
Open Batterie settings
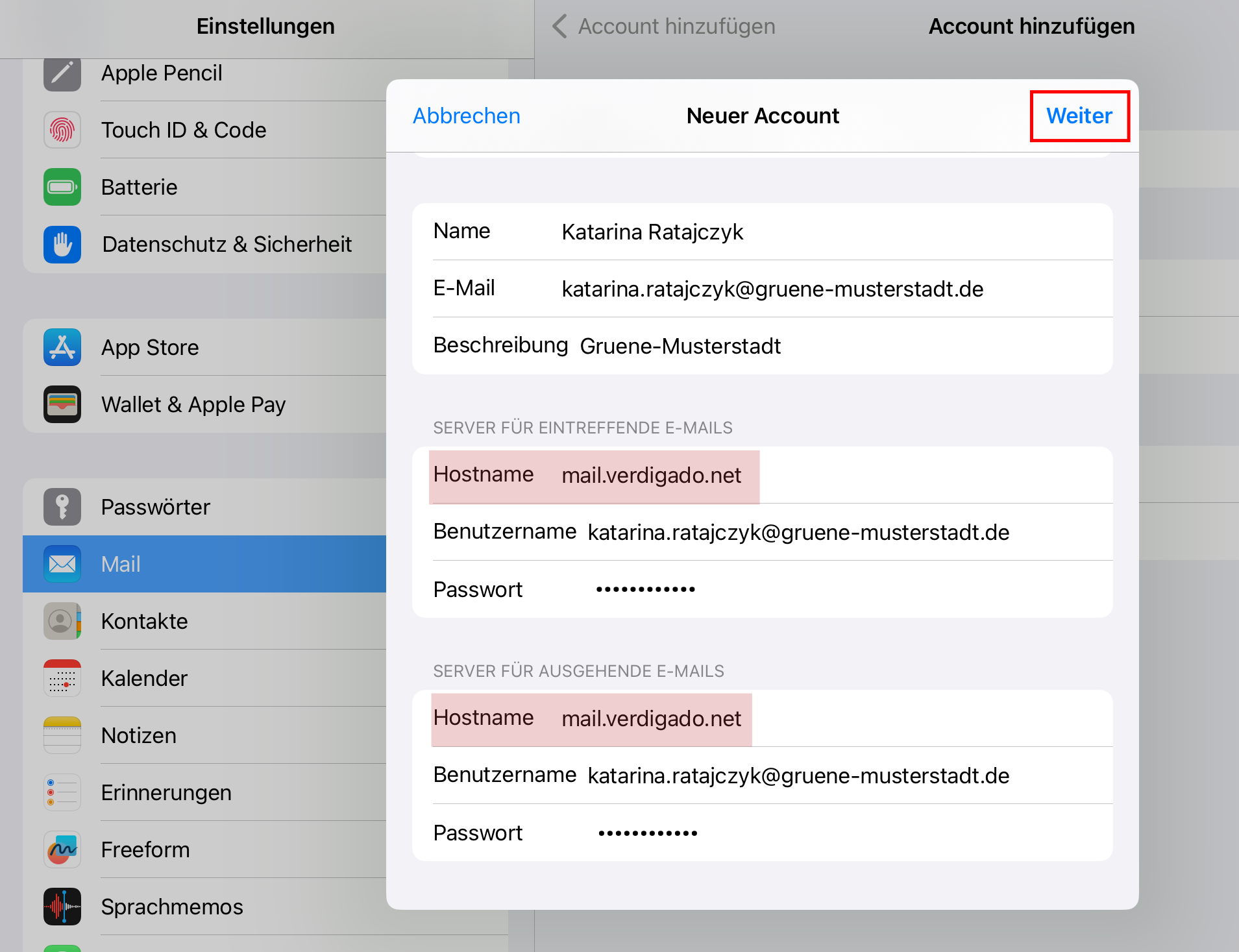(204, 187)
